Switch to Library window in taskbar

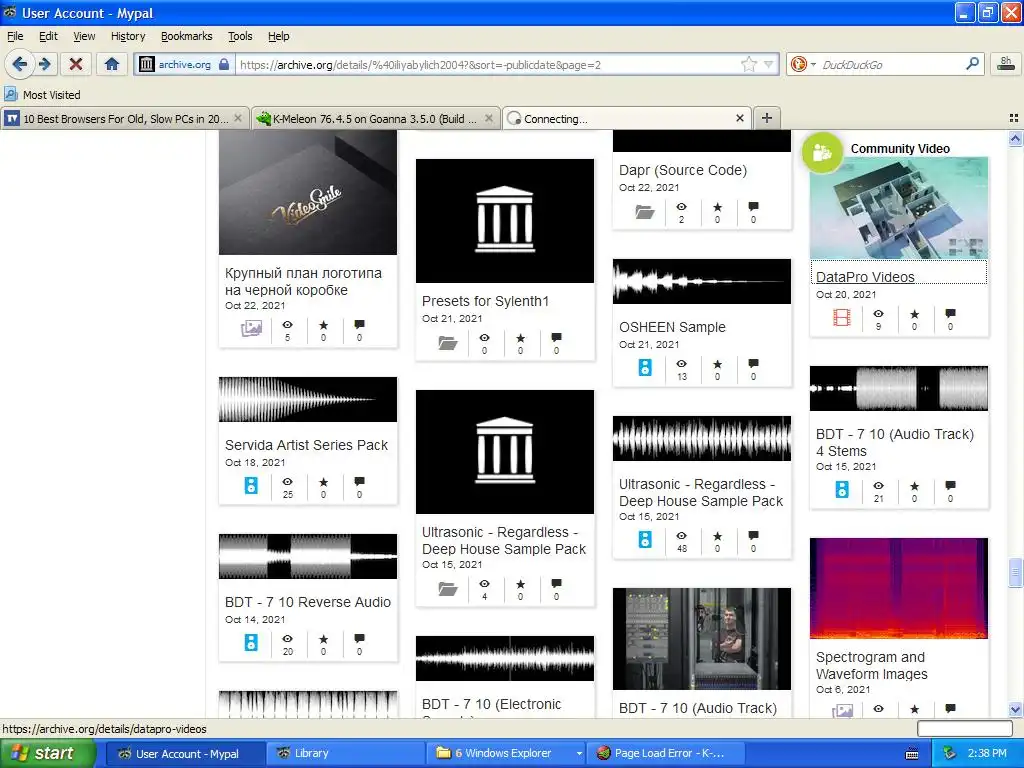pos(345,753)
